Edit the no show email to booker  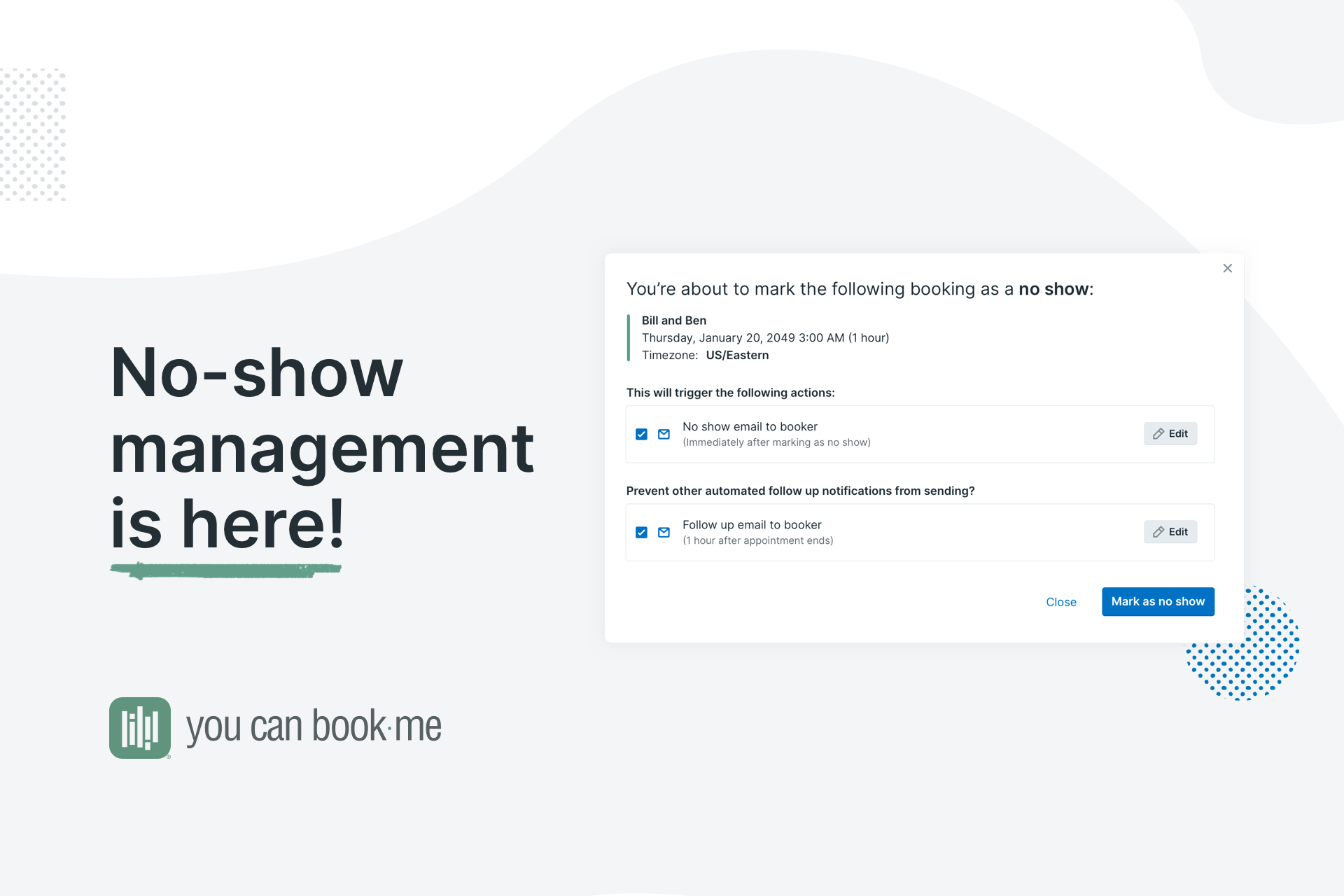pyautogui.click(x=1170, y=434)
